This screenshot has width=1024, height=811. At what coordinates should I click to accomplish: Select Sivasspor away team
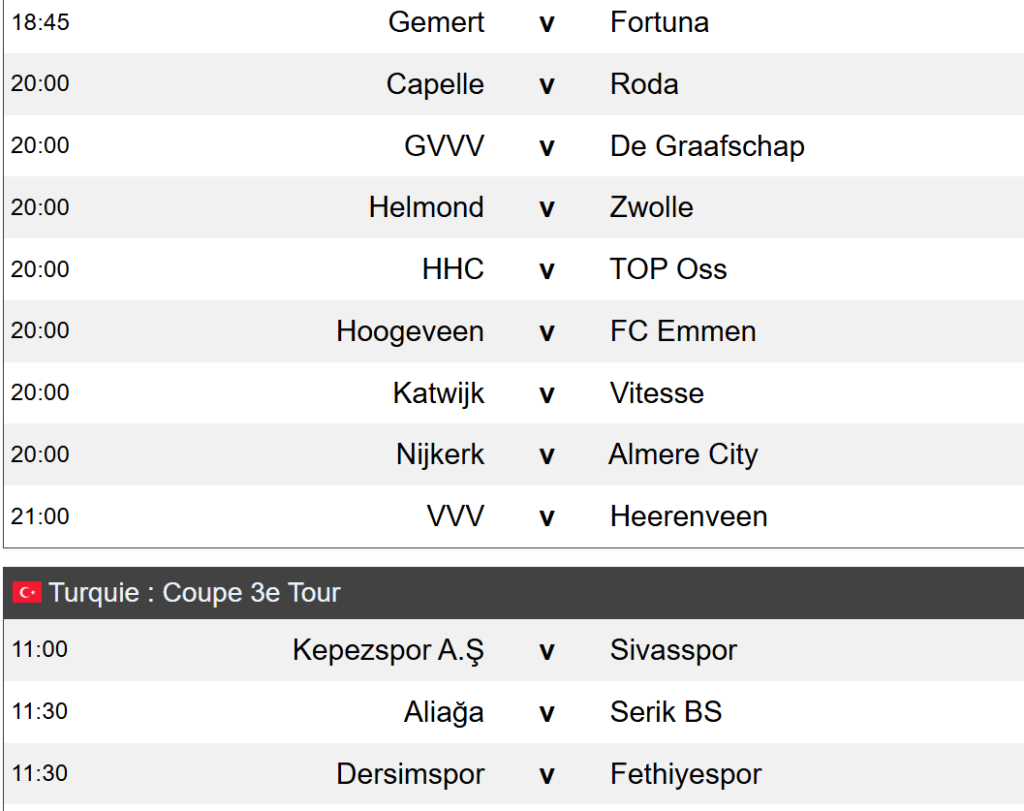673,650
